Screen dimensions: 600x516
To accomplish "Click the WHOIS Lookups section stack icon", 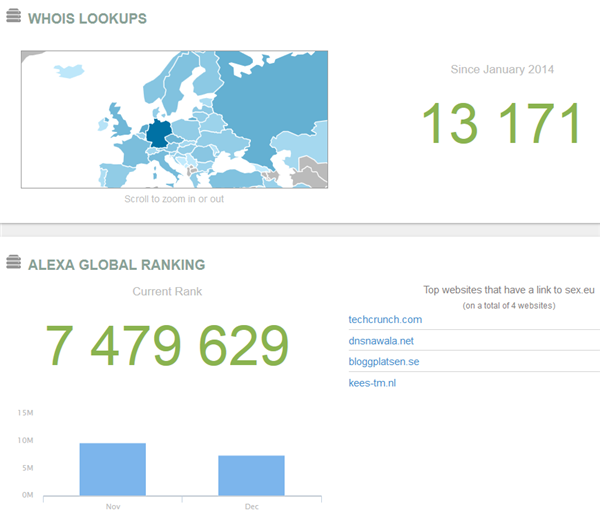I will pyautogui.click(x=13, y=15).
